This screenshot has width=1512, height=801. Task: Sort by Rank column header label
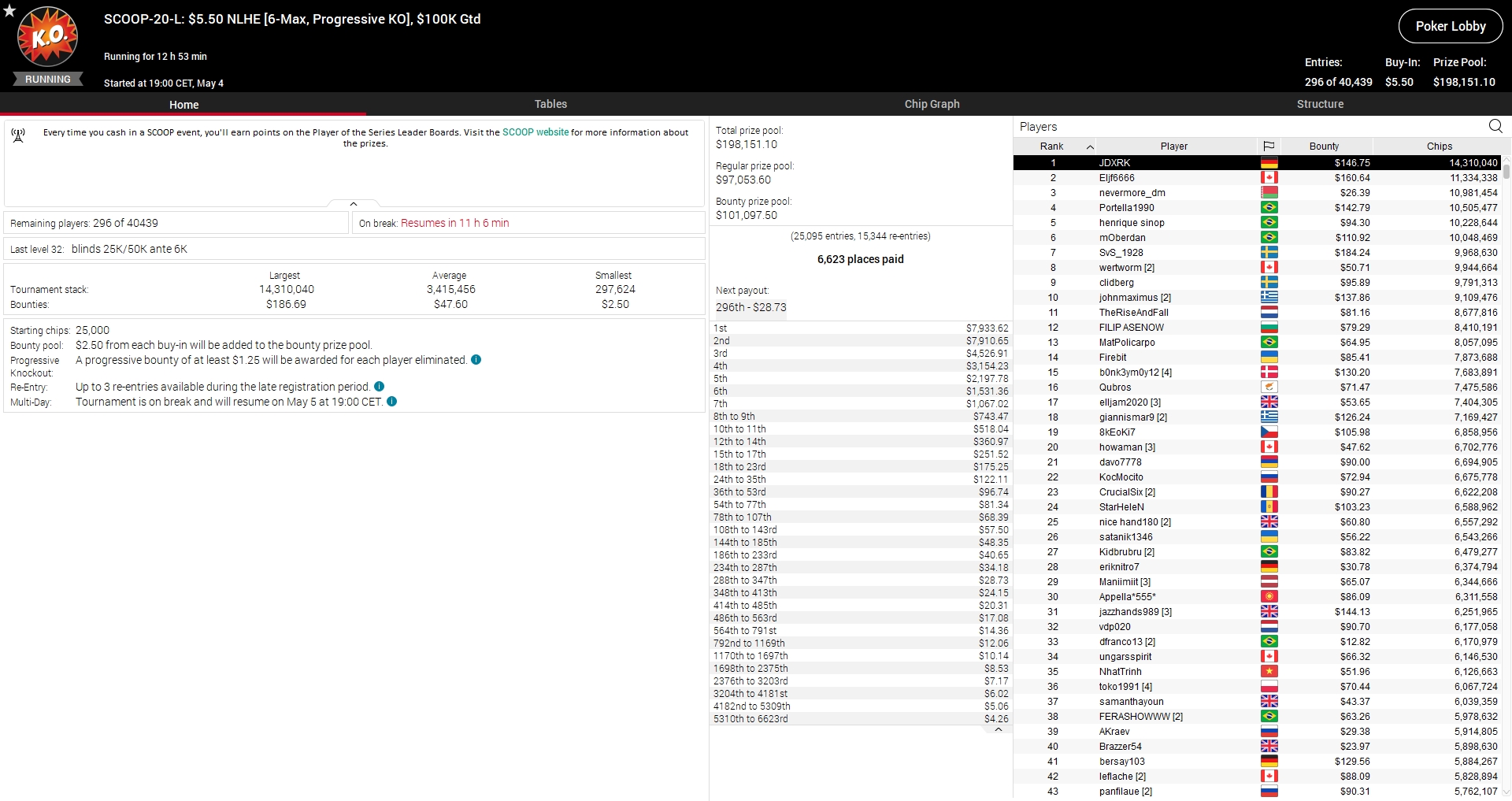[1051, 146]
